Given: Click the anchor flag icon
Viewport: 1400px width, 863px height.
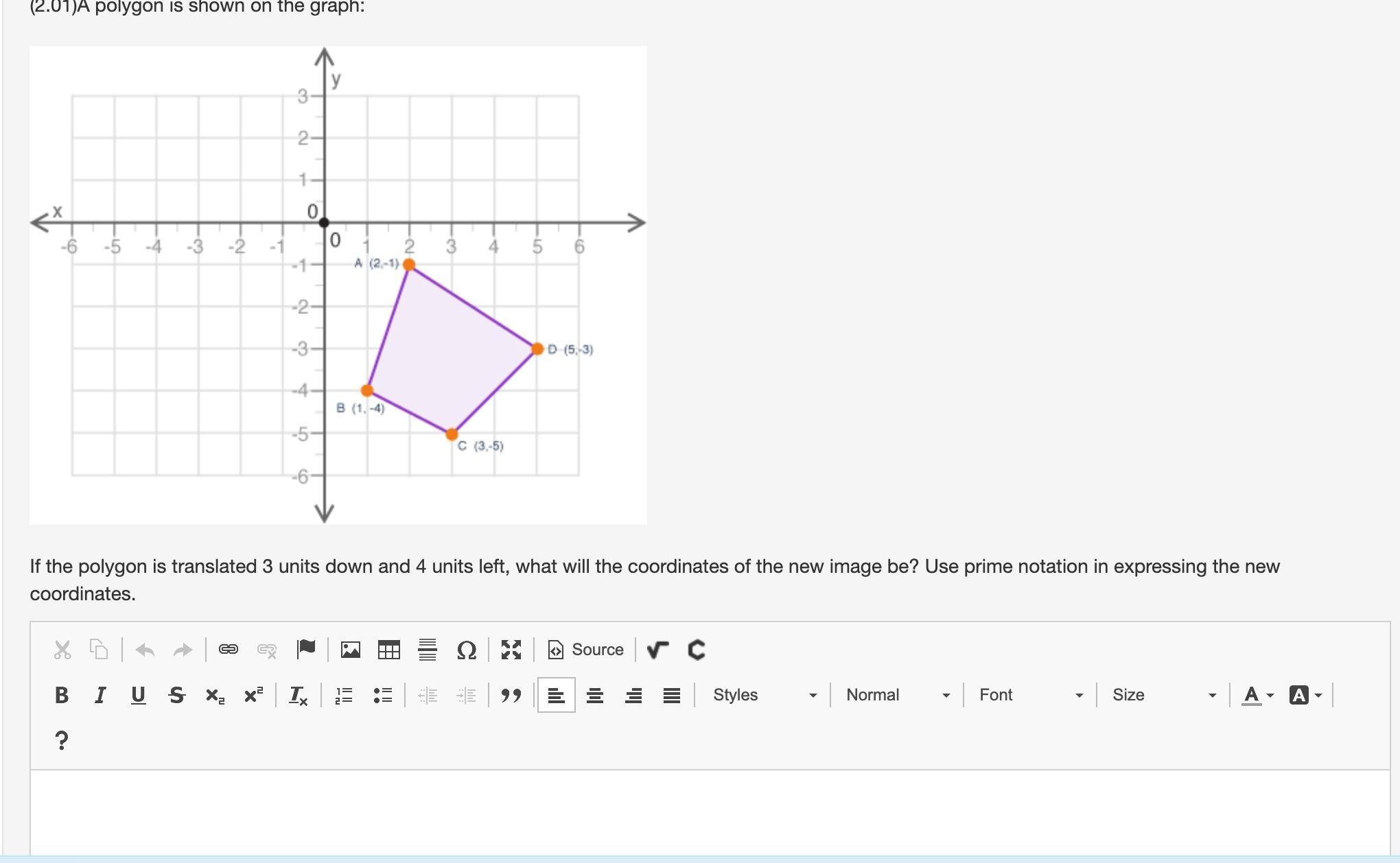Looking at the screenshot, I should click(306, 650).
